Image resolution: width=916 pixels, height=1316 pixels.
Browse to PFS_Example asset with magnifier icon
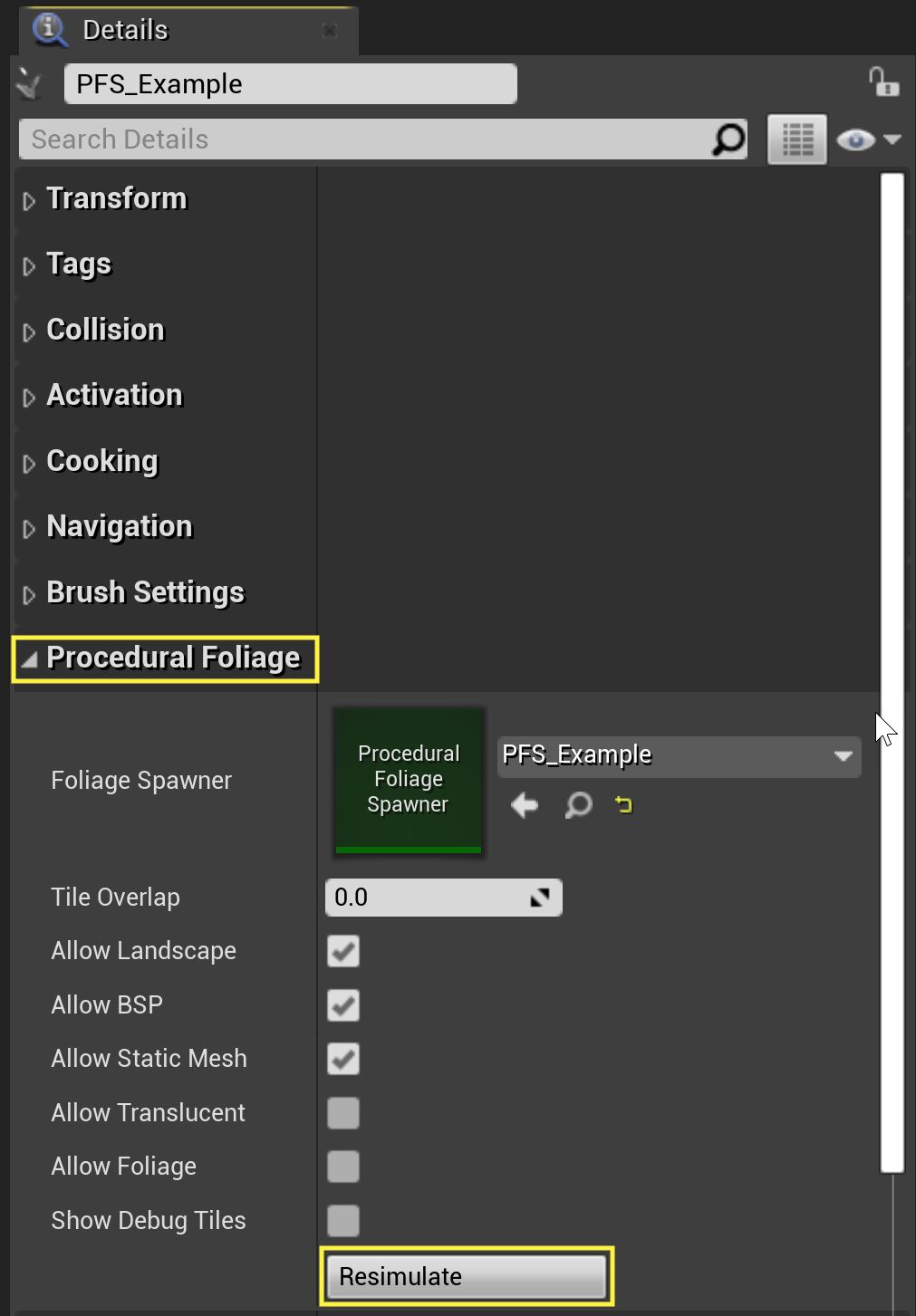(578, 804)
